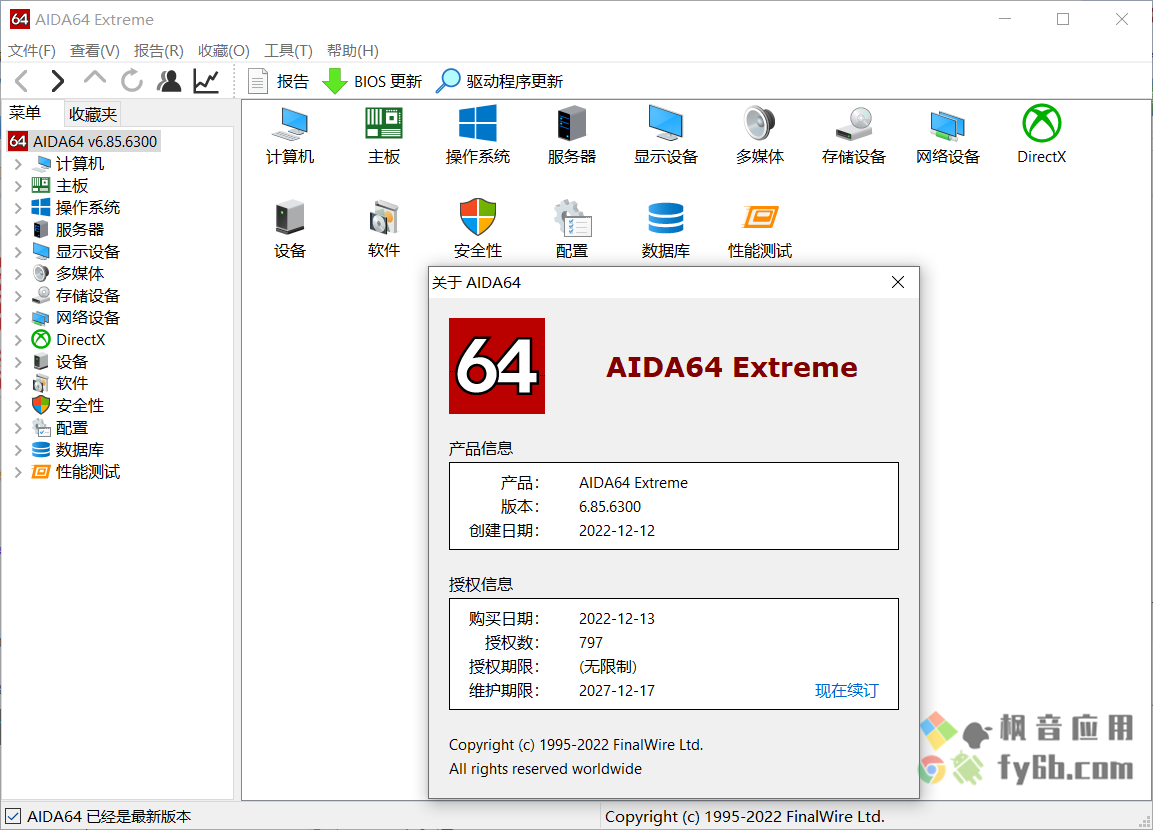Screen dimensions: 1153x830
Task: Click the BIOS 更新 toolbar button
Action: click(x=372, y=81)
